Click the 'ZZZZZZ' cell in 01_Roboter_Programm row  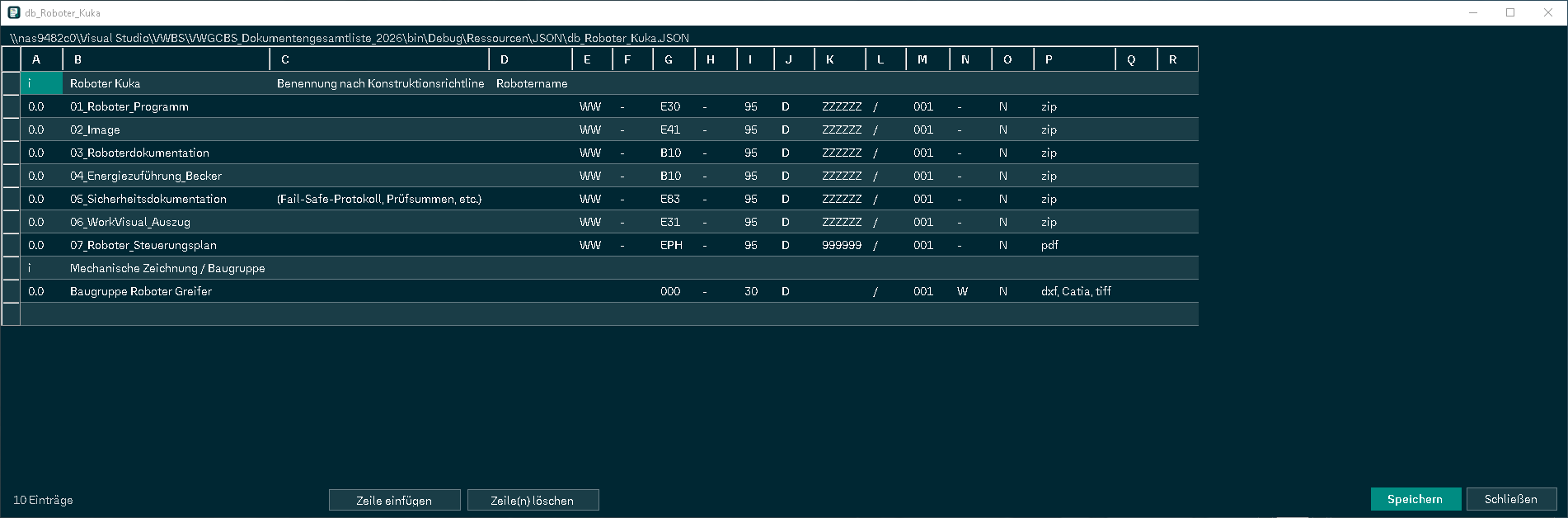coord(840,106)
